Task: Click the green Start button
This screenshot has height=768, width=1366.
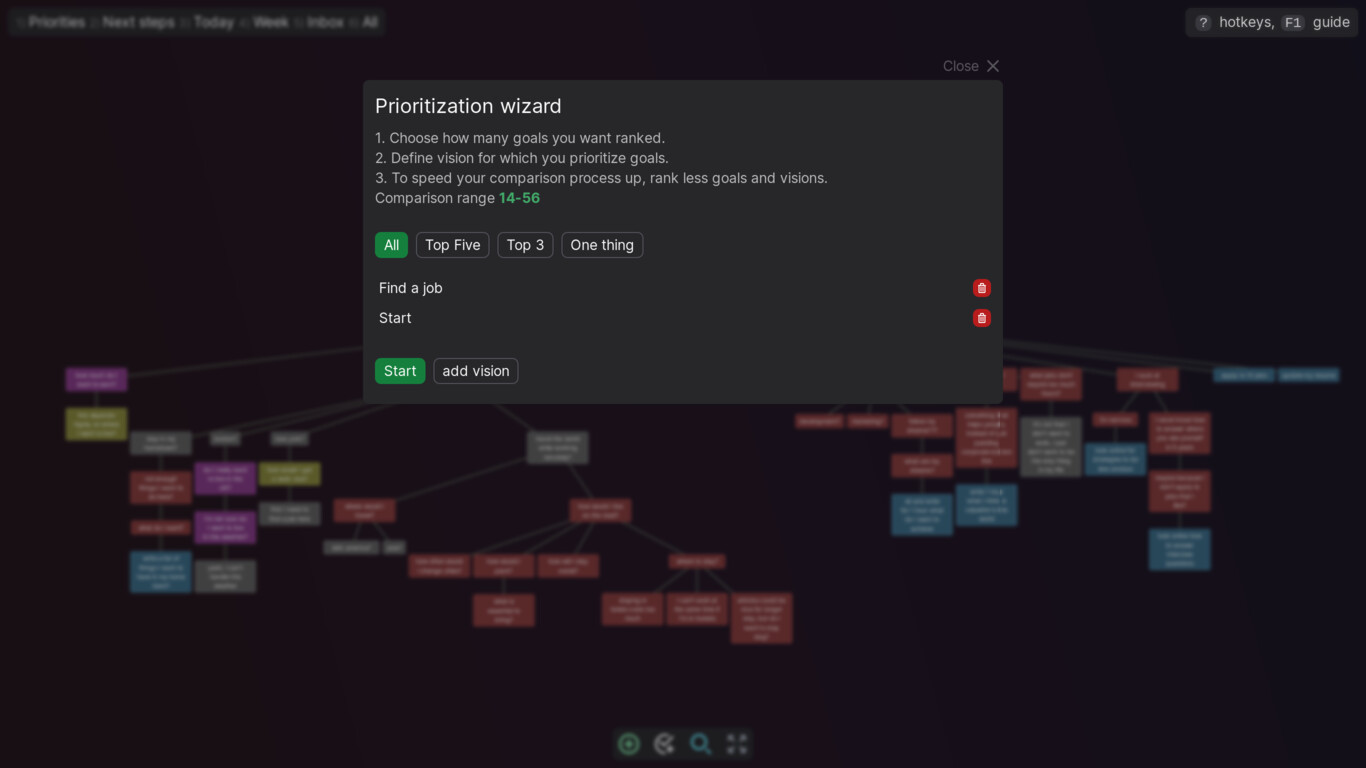Action: [x=400, y=371]
